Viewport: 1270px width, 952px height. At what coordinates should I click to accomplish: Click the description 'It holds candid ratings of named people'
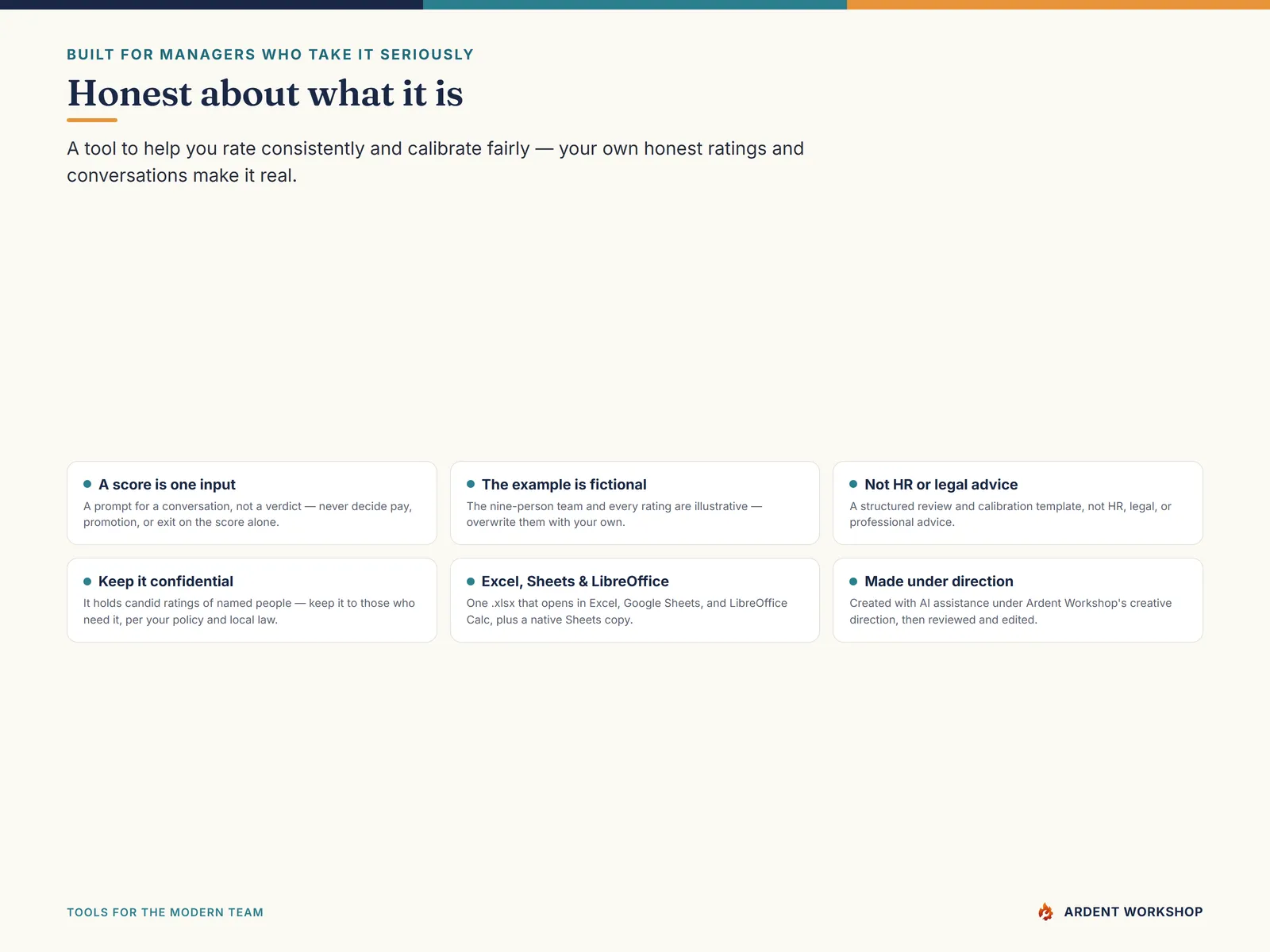(249, 611)
